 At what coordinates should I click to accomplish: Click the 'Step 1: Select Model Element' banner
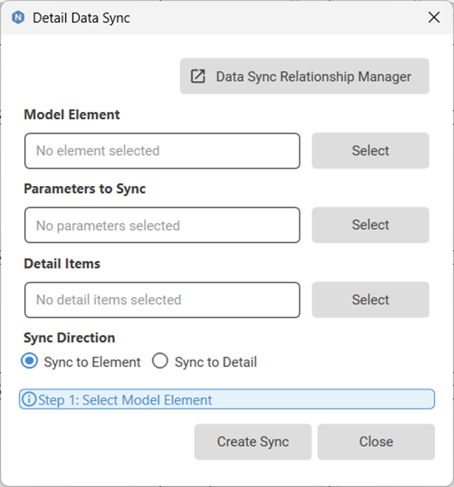[227, 399]
